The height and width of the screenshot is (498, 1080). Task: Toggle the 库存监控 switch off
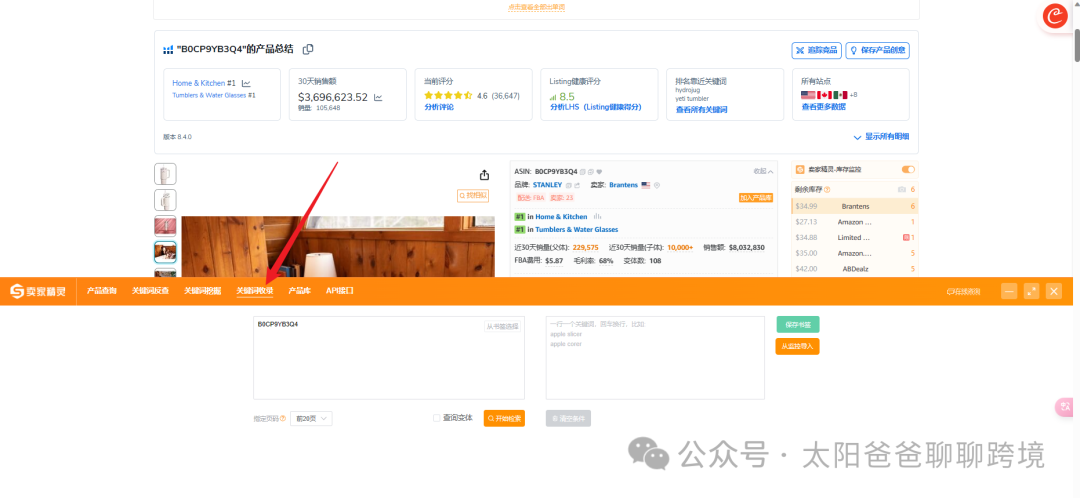click(908, 169)
